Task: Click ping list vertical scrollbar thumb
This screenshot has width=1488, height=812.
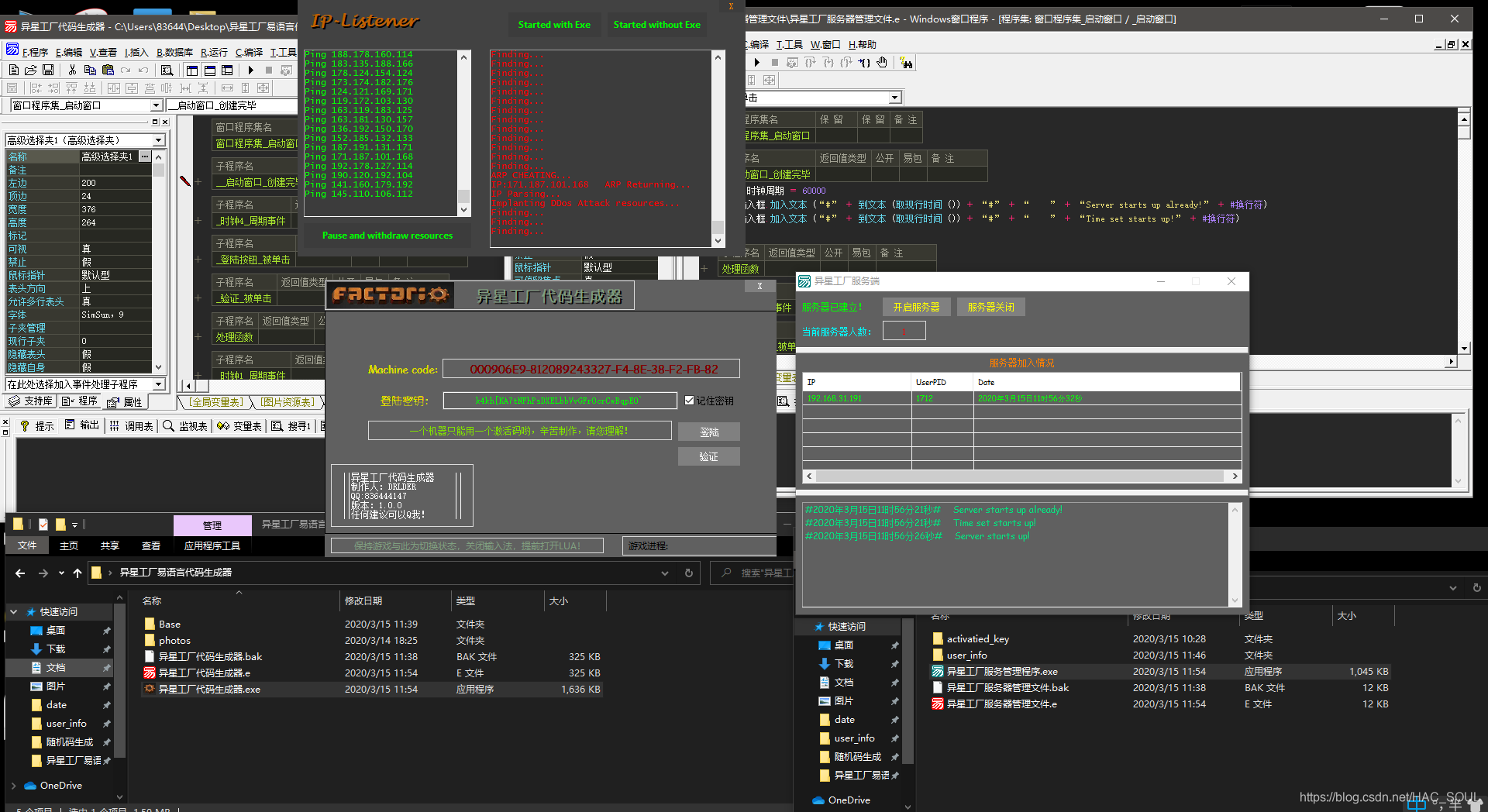Action: (x=463, y=196)
